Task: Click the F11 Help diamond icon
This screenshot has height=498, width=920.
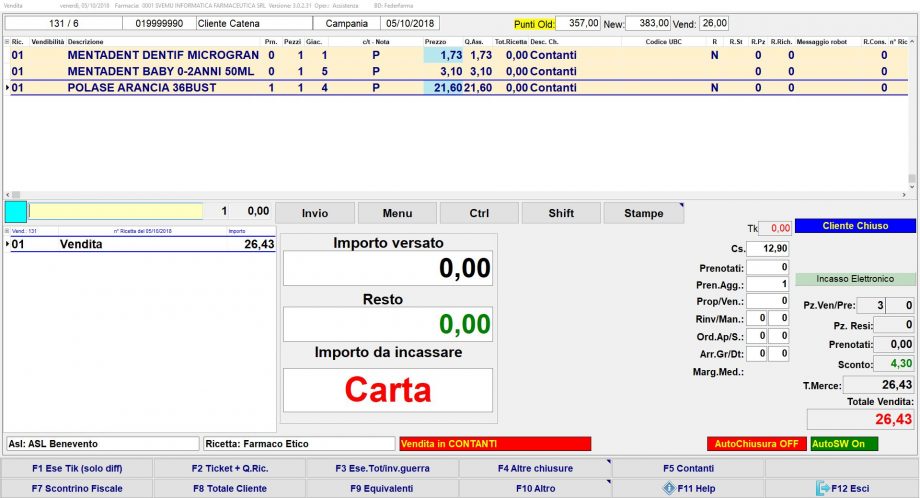Action: (668, 488)
